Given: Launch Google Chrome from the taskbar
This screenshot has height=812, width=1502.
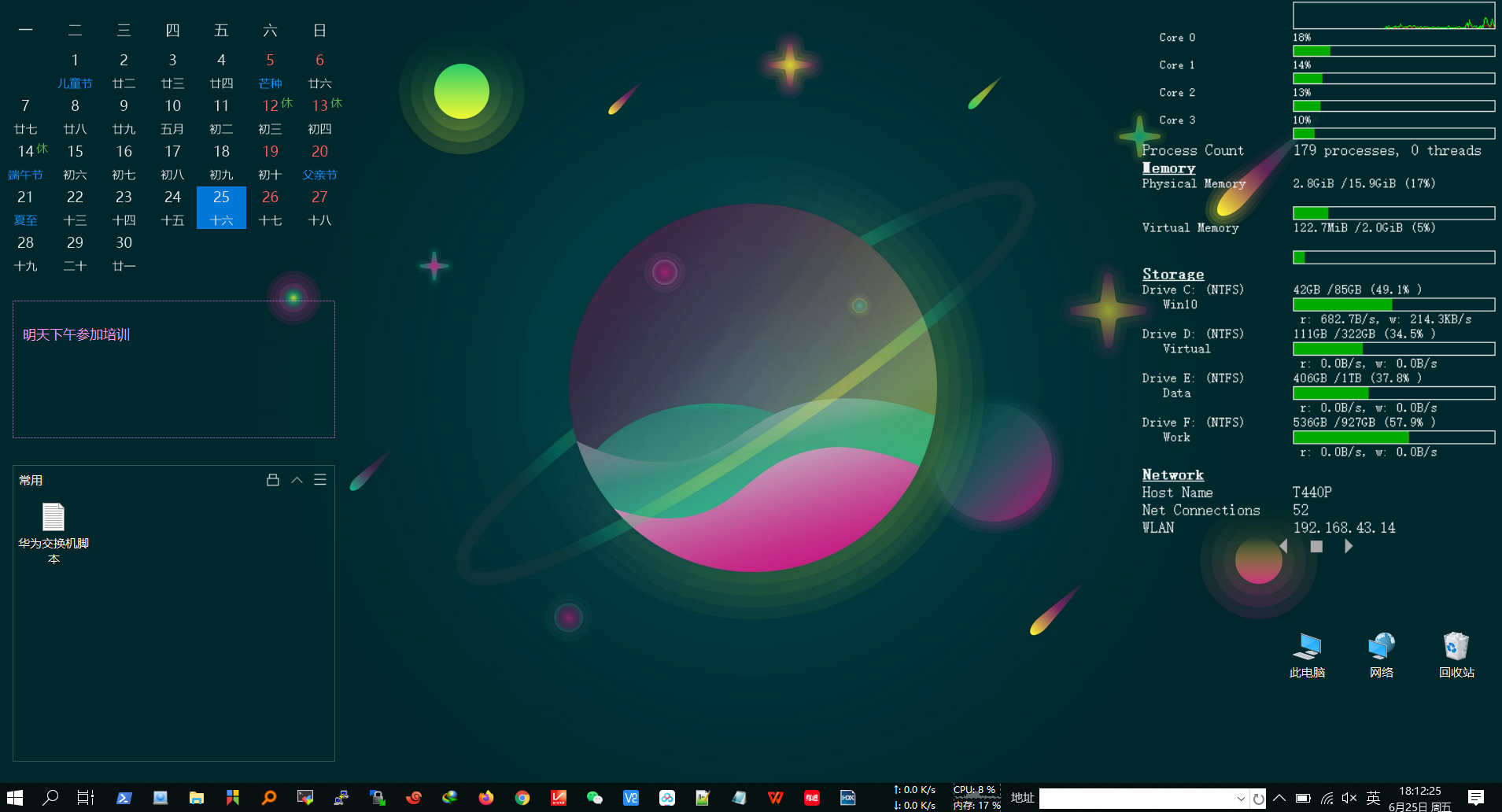Looking at the screenshot, I should (522, 798).
